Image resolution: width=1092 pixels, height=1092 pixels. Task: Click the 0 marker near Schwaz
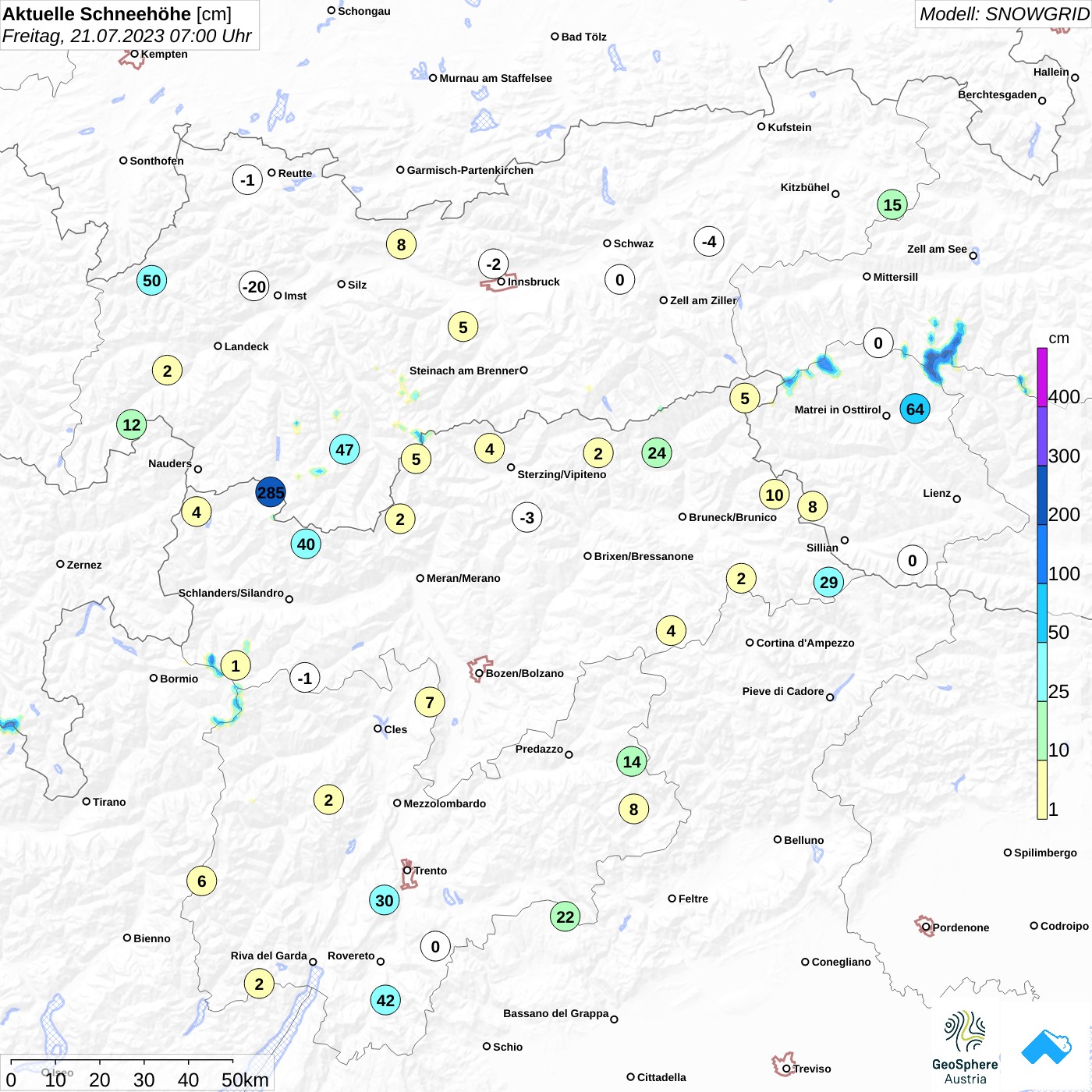[x=620, y=279]
